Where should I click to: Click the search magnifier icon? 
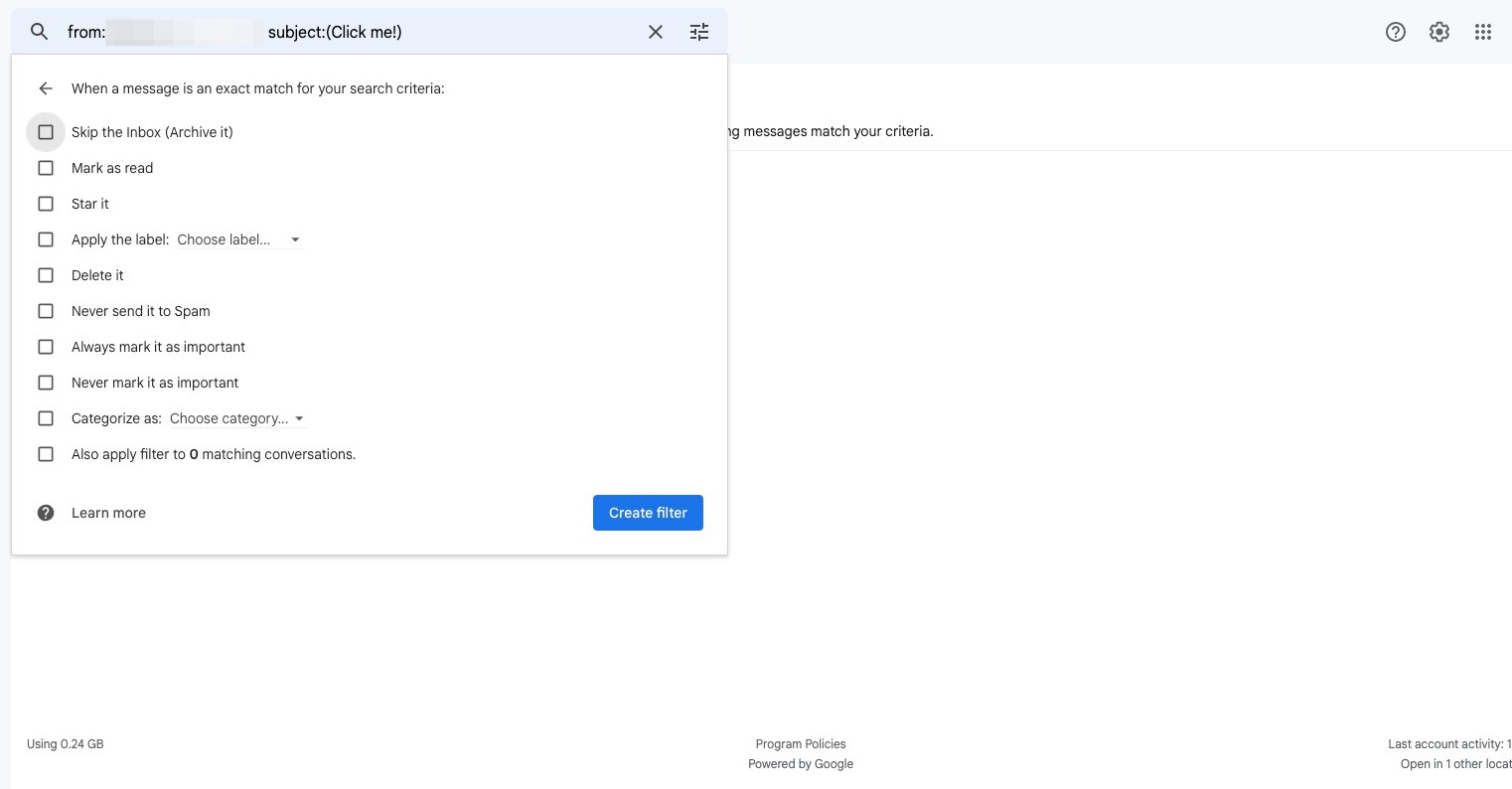(x=39, y=32)
